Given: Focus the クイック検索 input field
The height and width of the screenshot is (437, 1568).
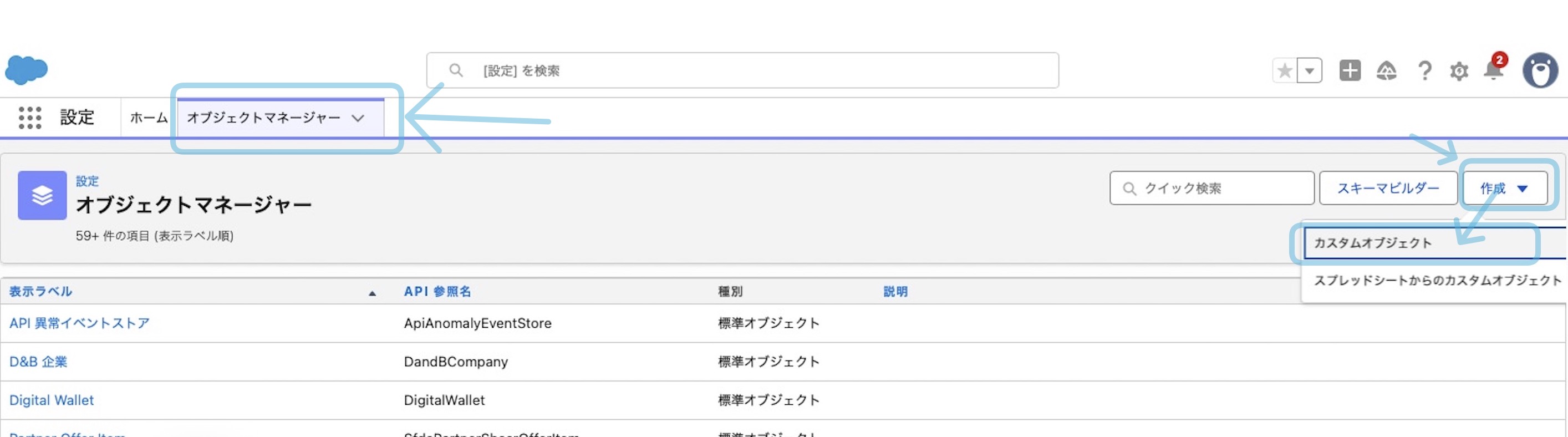Looking at the screenshot, I should 1211,188.
